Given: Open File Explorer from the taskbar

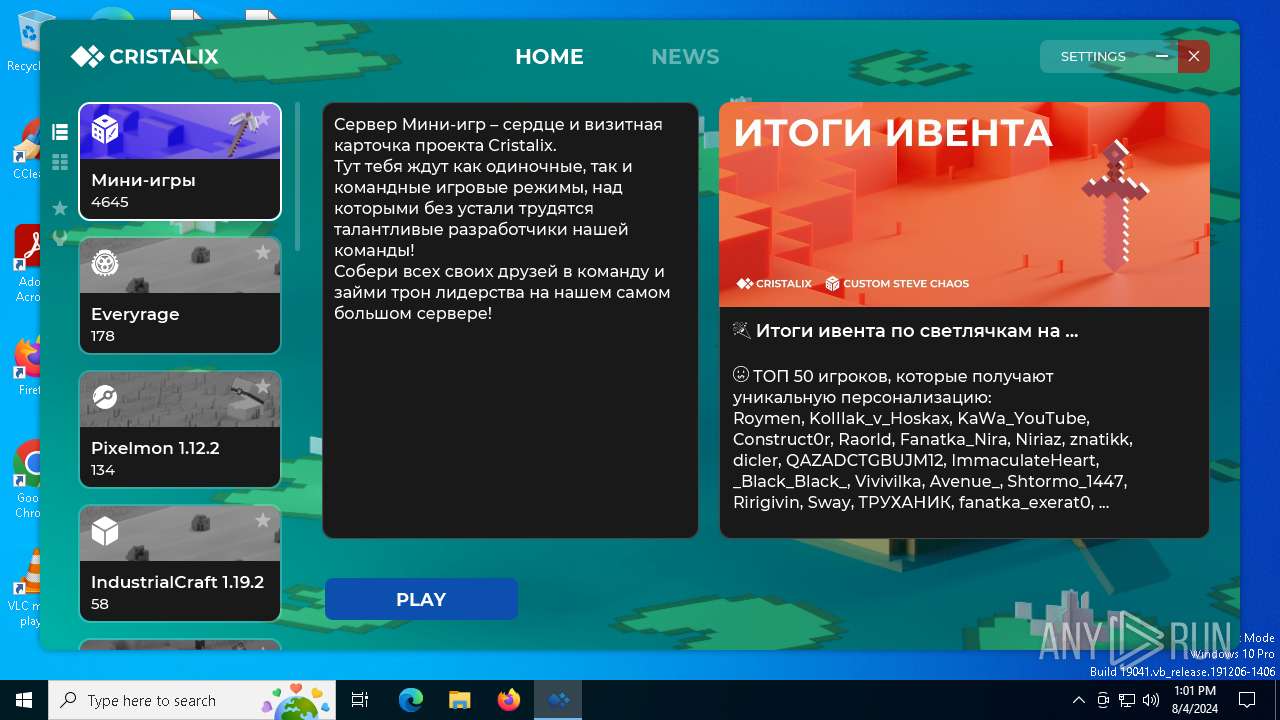Looking at the screenshot, I should tap(459, 700).
